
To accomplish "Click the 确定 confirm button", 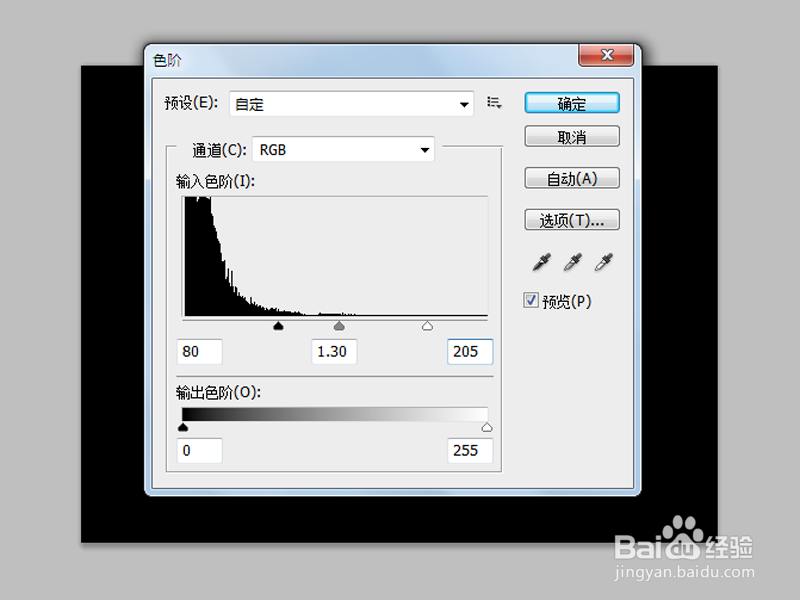I will point(572,103).
